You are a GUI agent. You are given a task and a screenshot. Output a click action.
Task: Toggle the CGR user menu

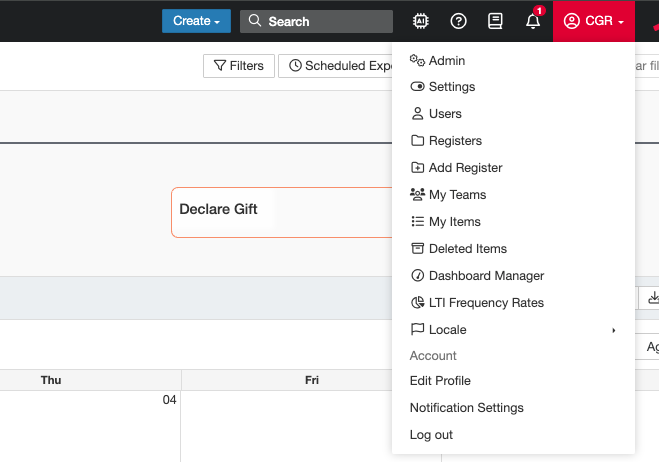593,21
